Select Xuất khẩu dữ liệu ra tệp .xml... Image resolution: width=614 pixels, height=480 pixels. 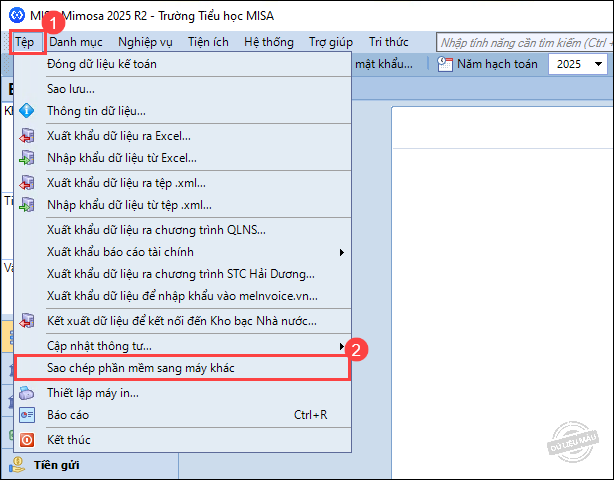182,183
